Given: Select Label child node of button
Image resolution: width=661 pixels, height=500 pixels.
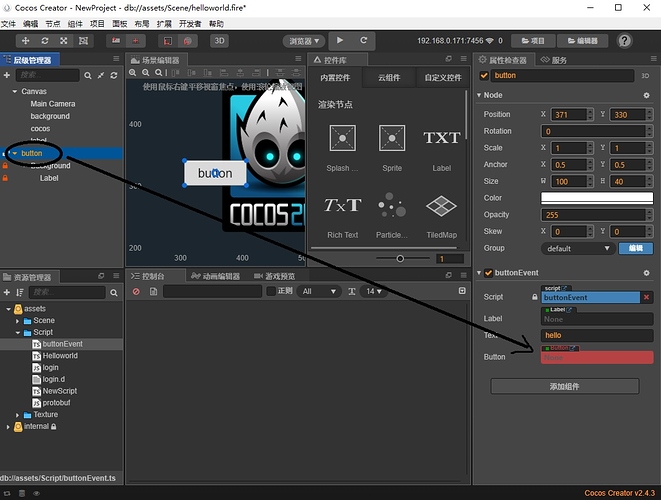Looking at the screenshot, I should (x=49, y=178).
